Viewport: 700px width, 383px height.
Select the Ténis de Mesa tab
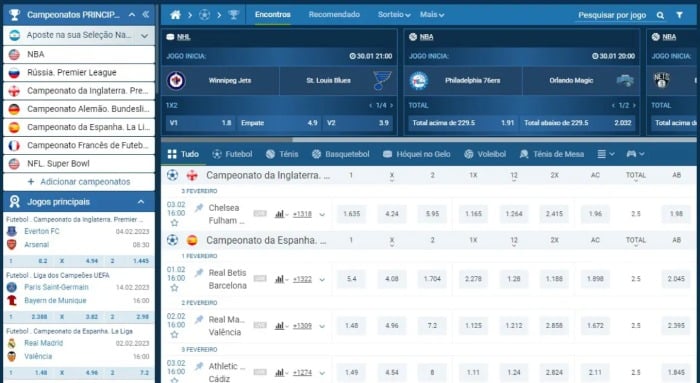pyautogui.click(x=552, y=154)
